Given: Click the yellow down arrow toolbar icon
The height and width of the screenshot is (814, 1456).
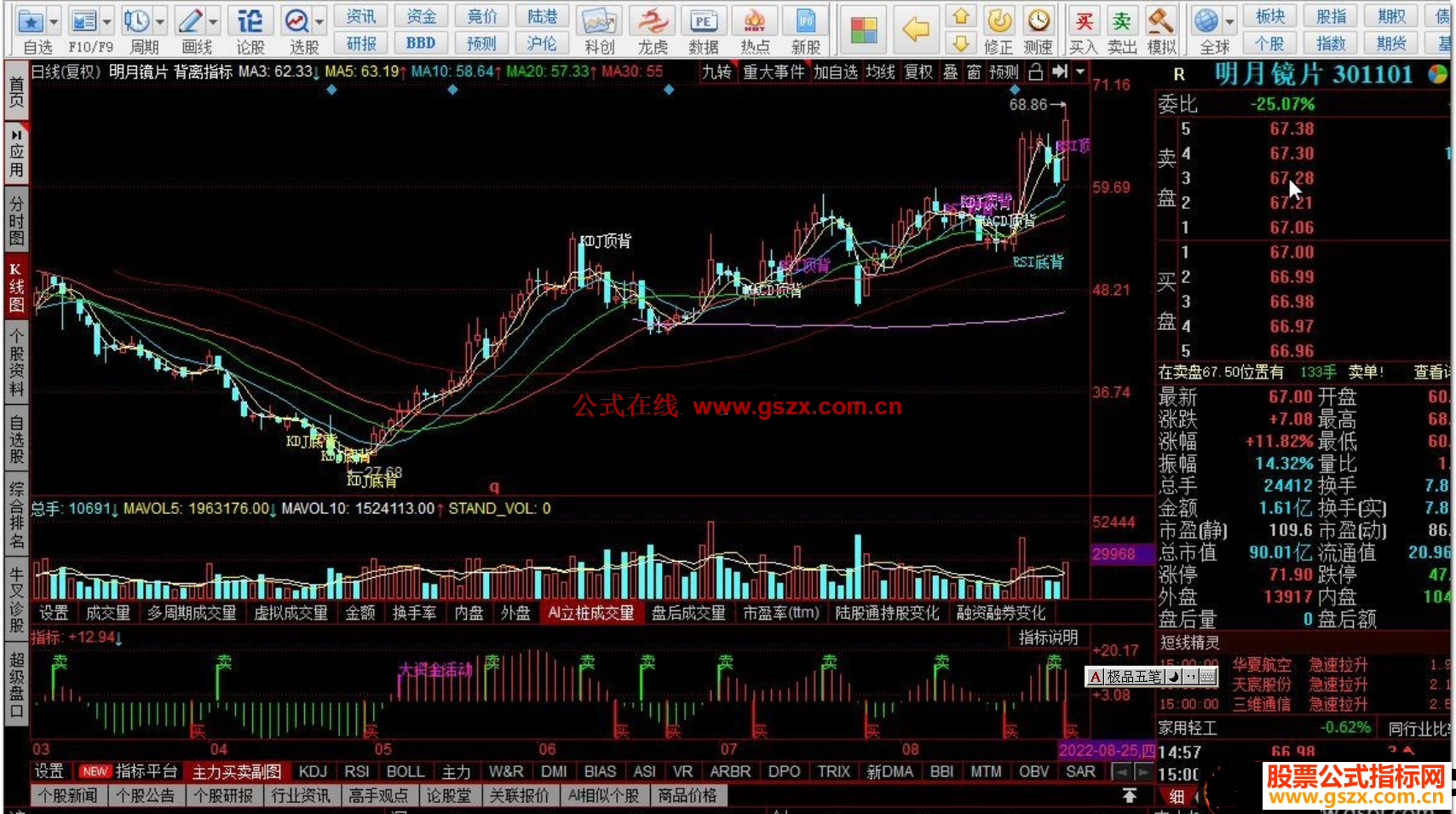Looking at the screenshot, I should tap(961, 43).
